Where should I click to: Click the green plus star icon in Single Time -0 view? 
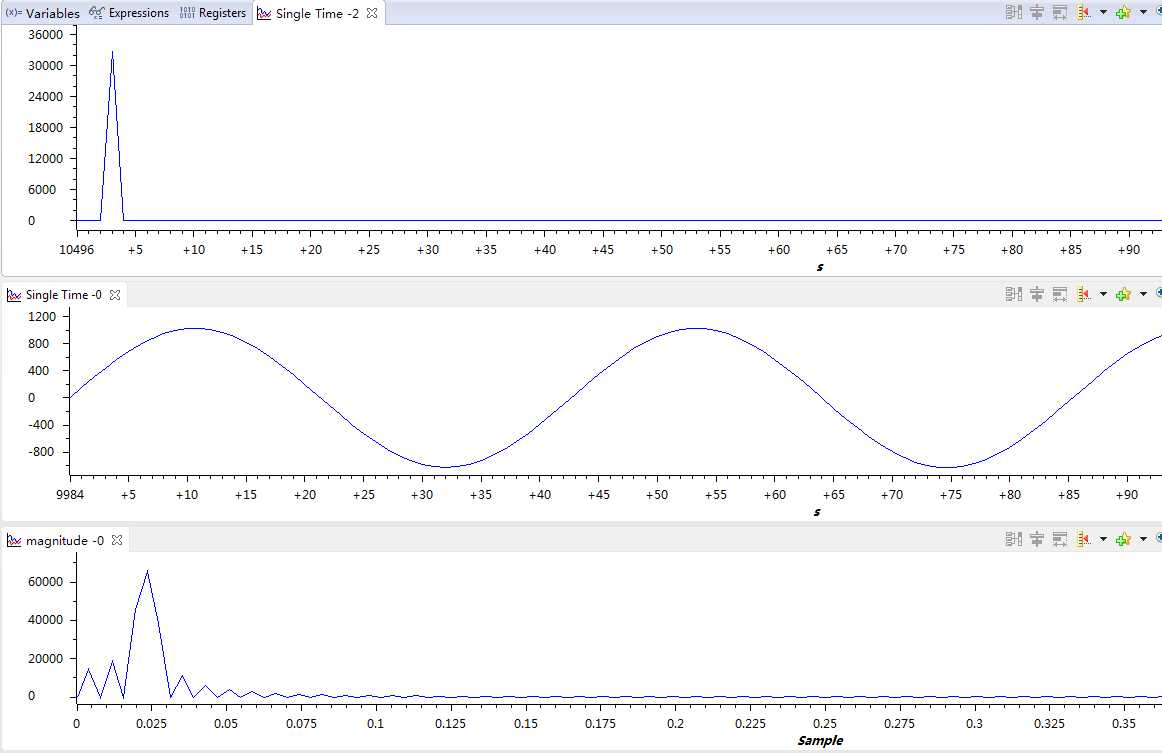(1123, 294)
